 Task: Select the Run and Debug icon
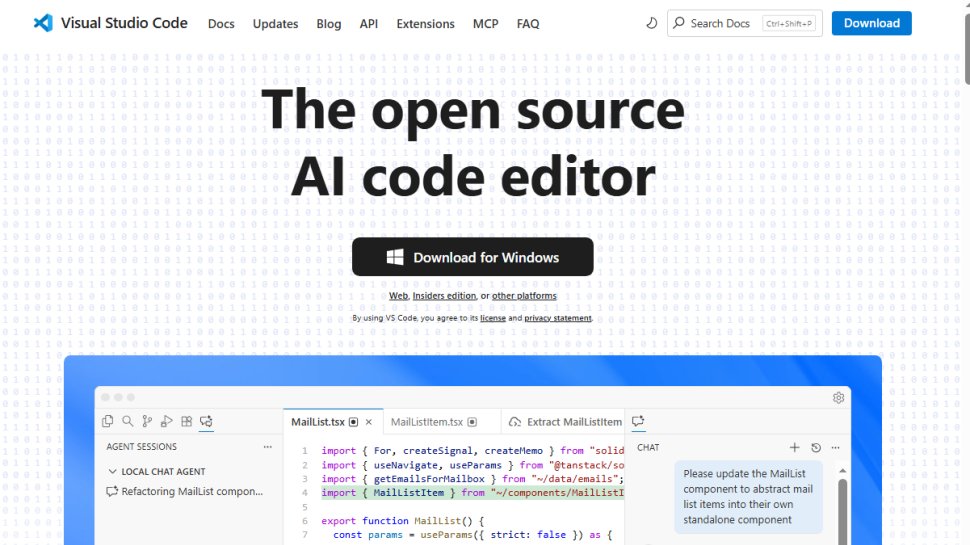point(166,421)
